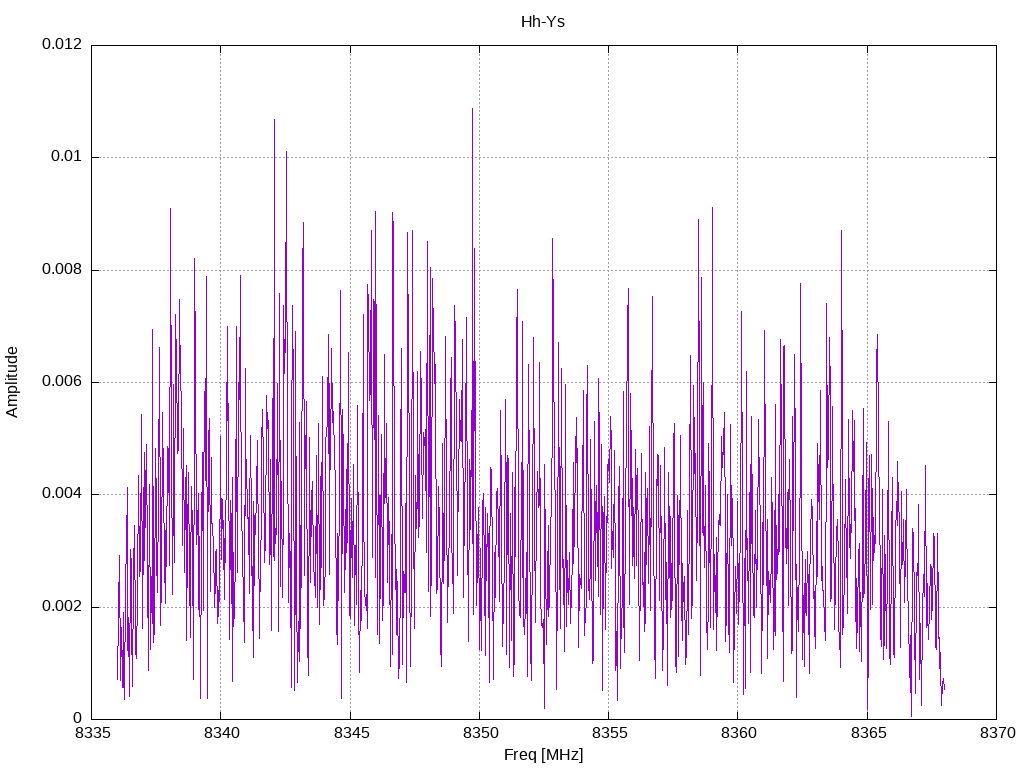
Task: Click the y-axis tick value 0.01
Action: [x=67, y=156]
